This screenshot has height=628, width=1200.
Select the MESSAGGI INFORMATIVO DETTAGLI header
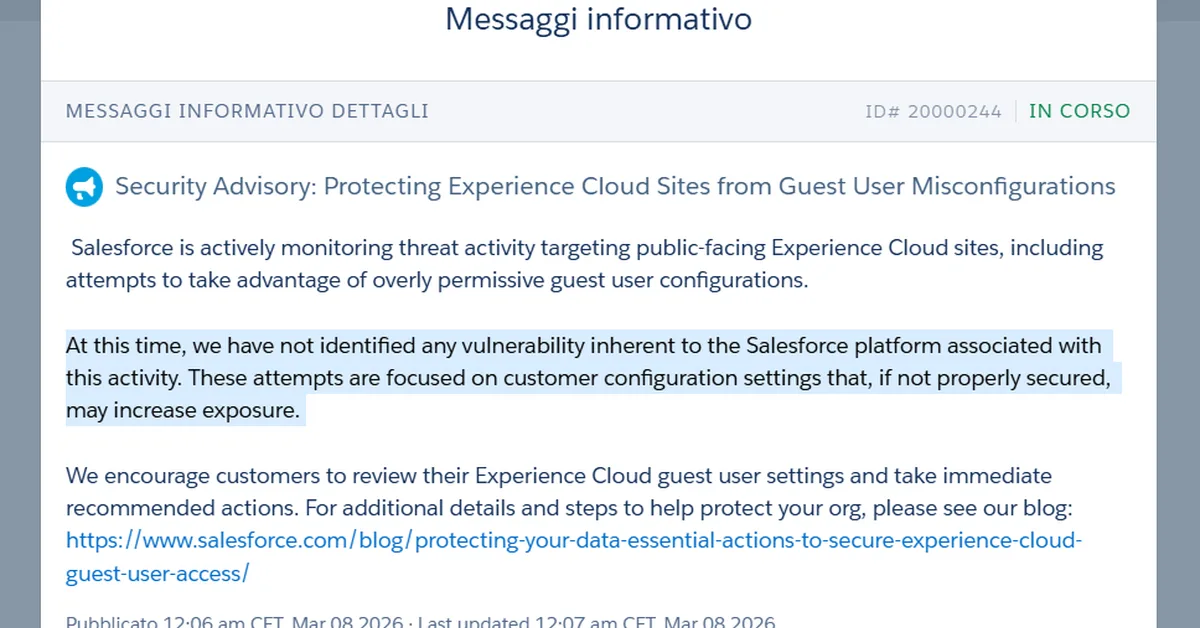click(x=246, y=111)
